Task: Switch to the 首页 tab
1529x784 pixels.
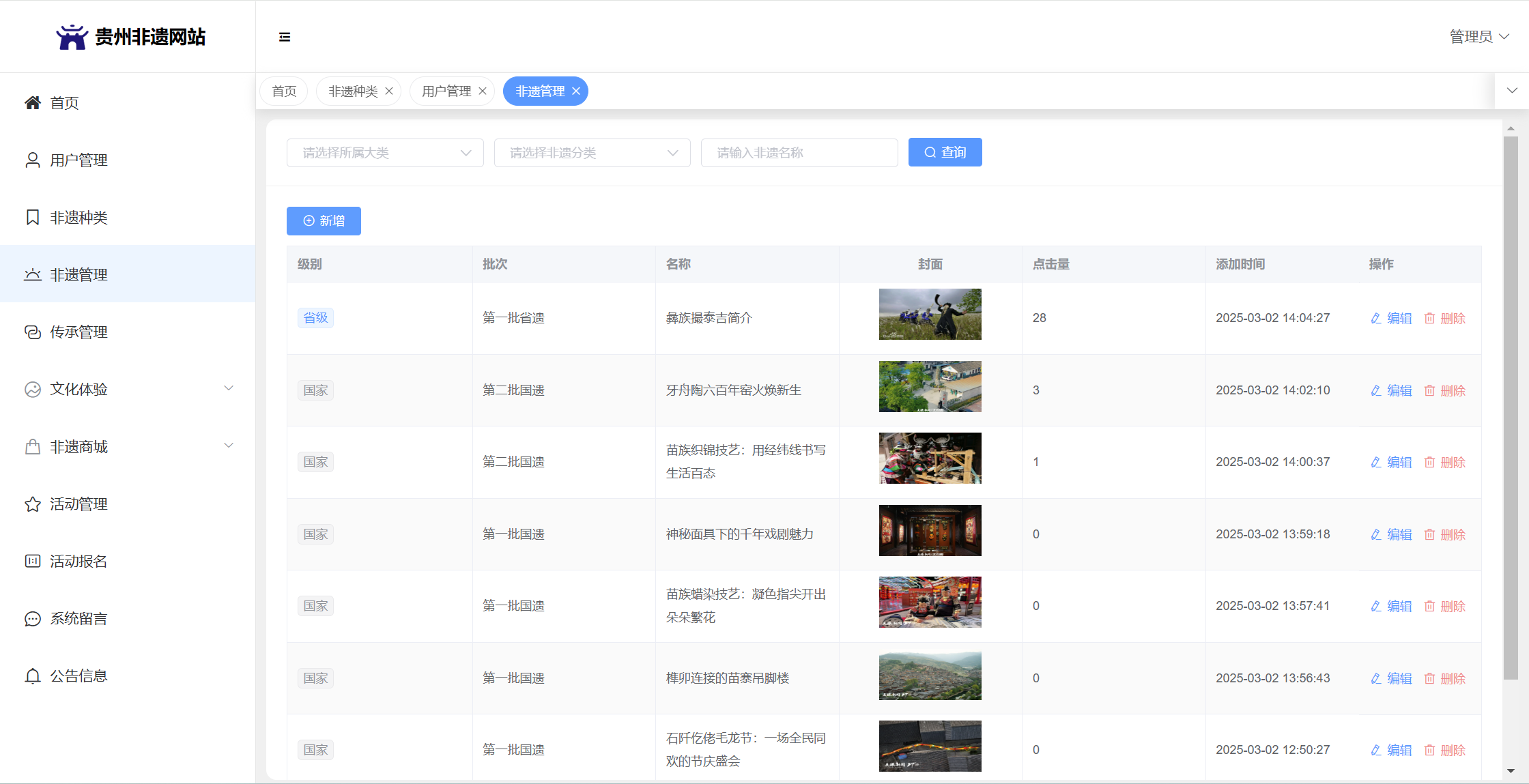Action: (284, 91)
